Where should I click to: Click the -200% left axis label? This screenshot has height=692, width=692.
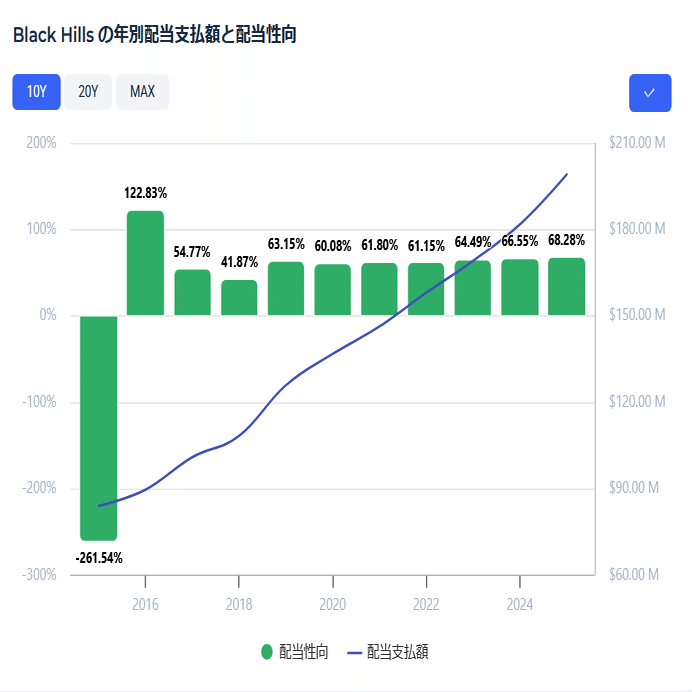[x=39, y=488]
